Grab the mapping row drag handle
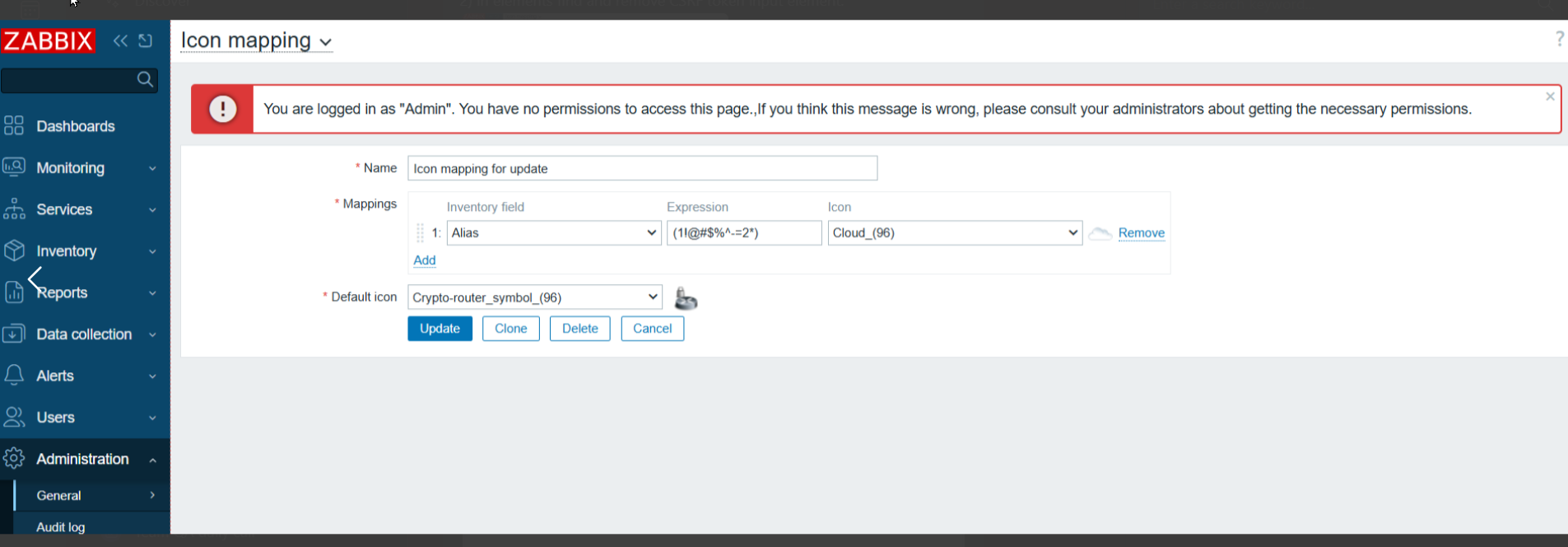1568x547 pixels. point(420,233)
